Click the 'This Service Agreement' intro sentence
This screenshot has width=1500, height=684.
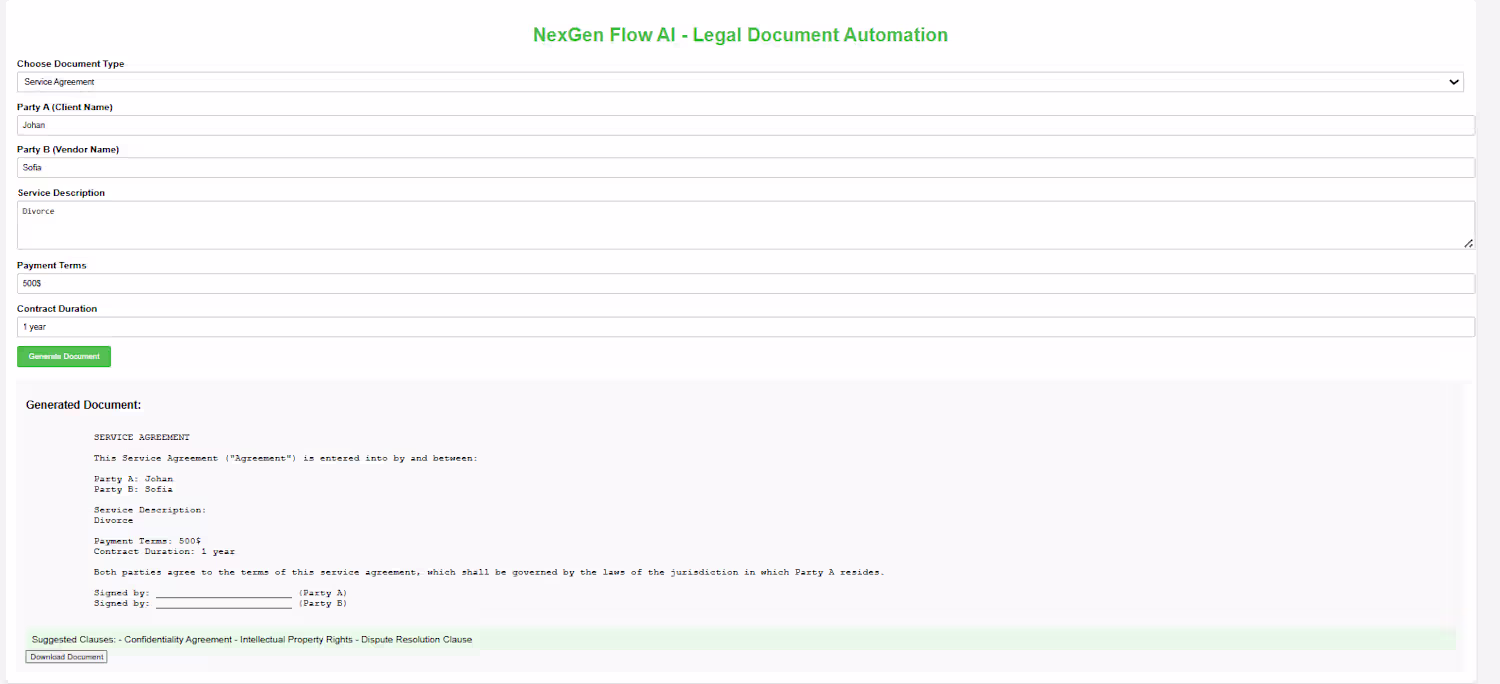point(286,458)
